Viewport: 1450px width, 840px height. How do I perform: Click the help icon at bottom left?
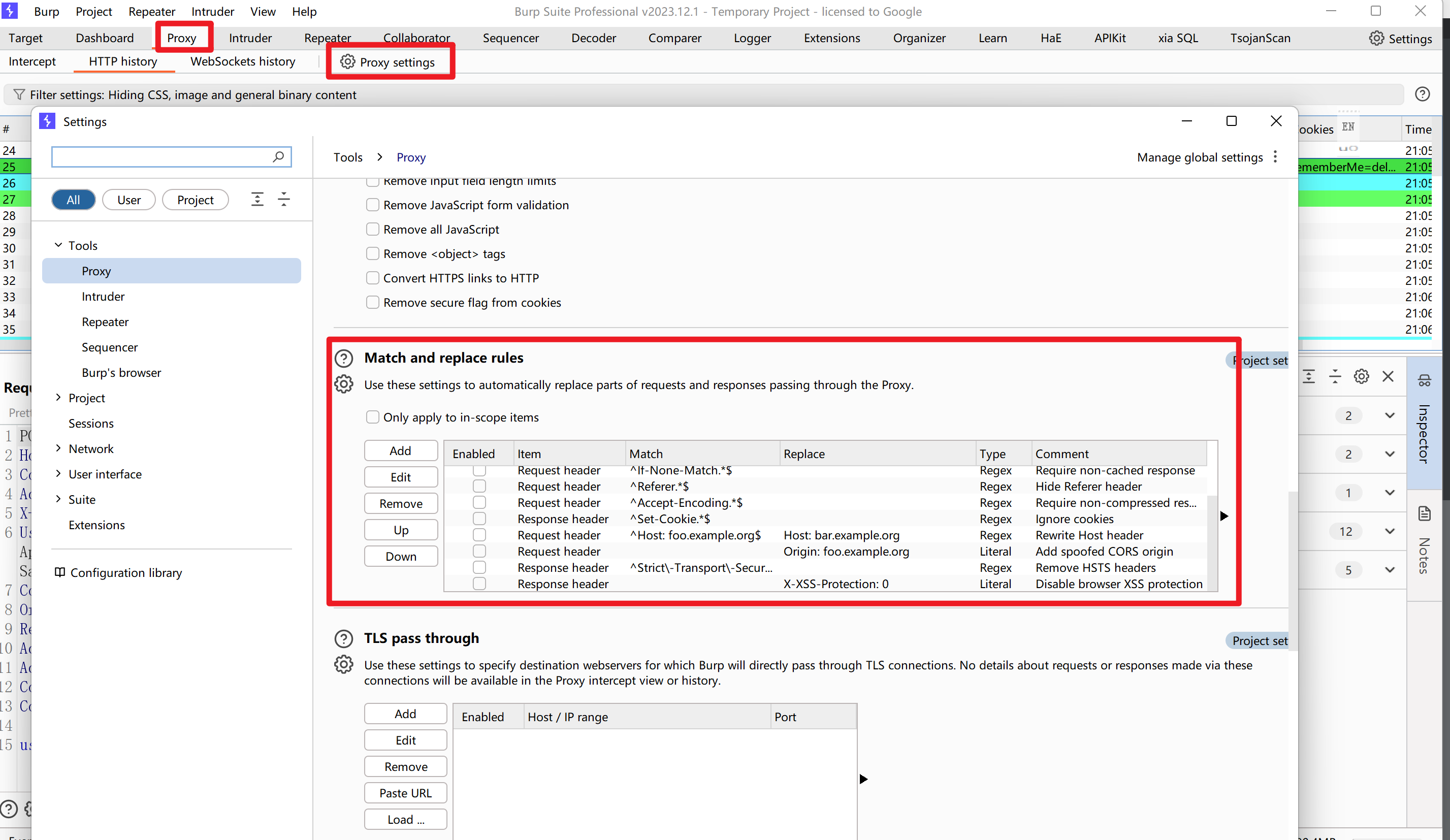(x=9, y=809)
